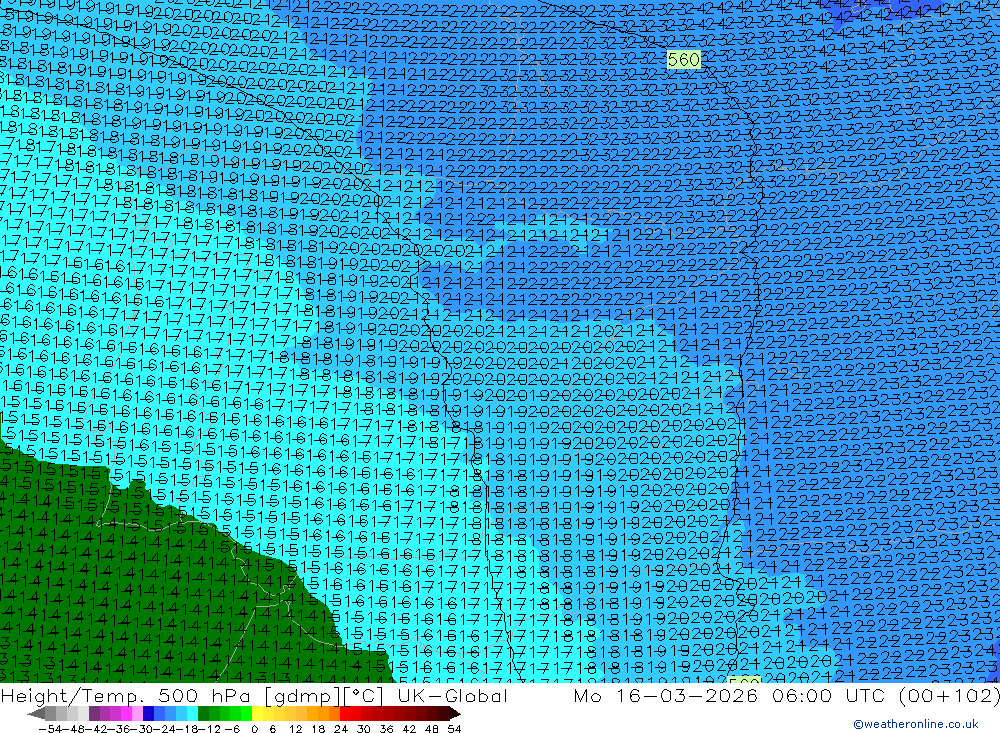
Task: Click the '(00+102)' forecast hour text
Action: (x=948, y=696)
